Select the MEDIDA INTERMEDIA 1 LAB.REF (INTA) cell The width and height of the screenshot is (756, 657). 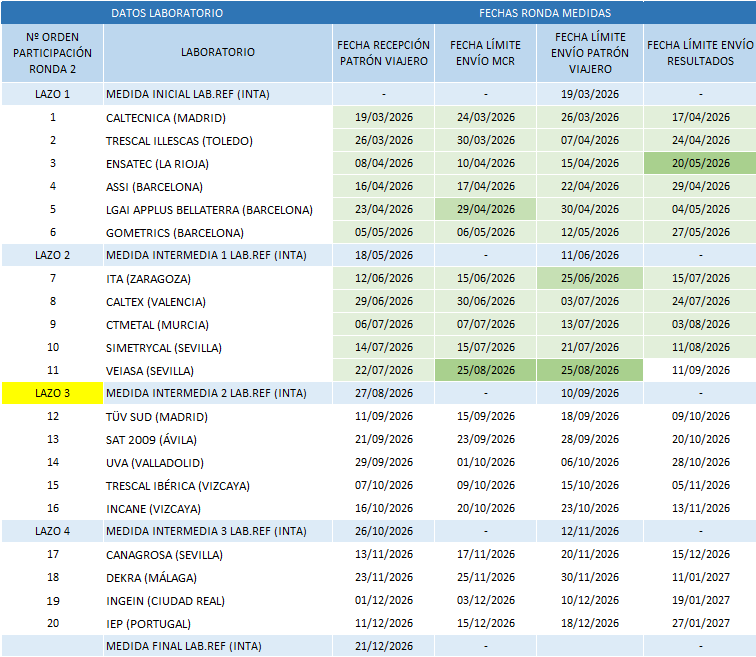[x=218, y=255]
